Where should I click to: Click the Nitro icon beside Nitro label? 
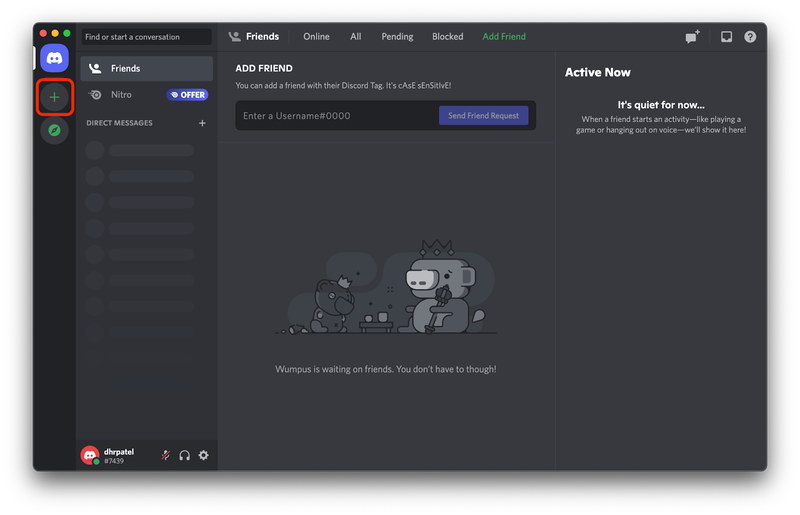click(x=95, y=95)
